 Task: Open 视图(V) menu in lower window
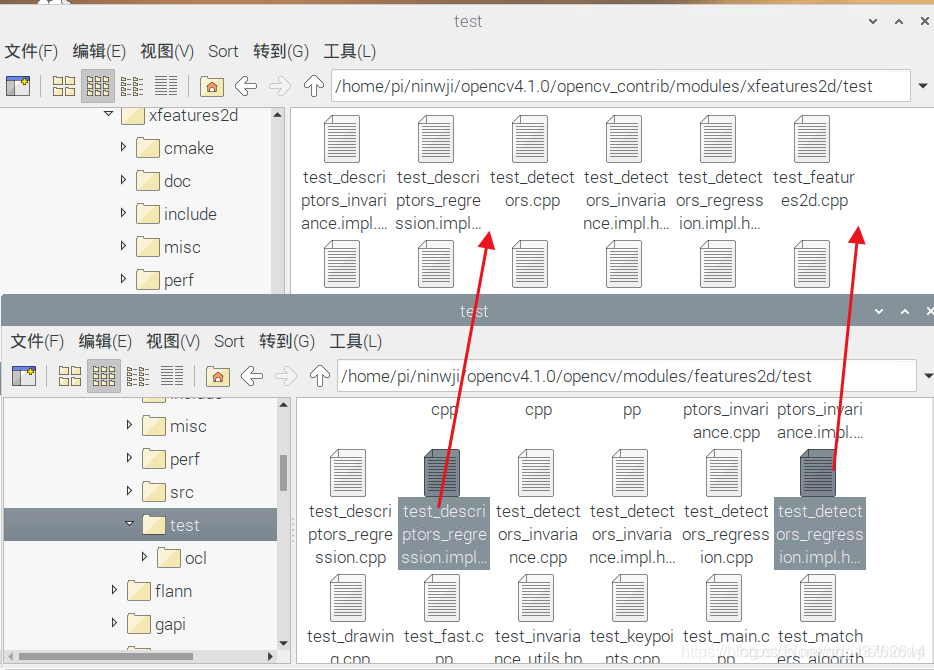[x=173, y=342]
